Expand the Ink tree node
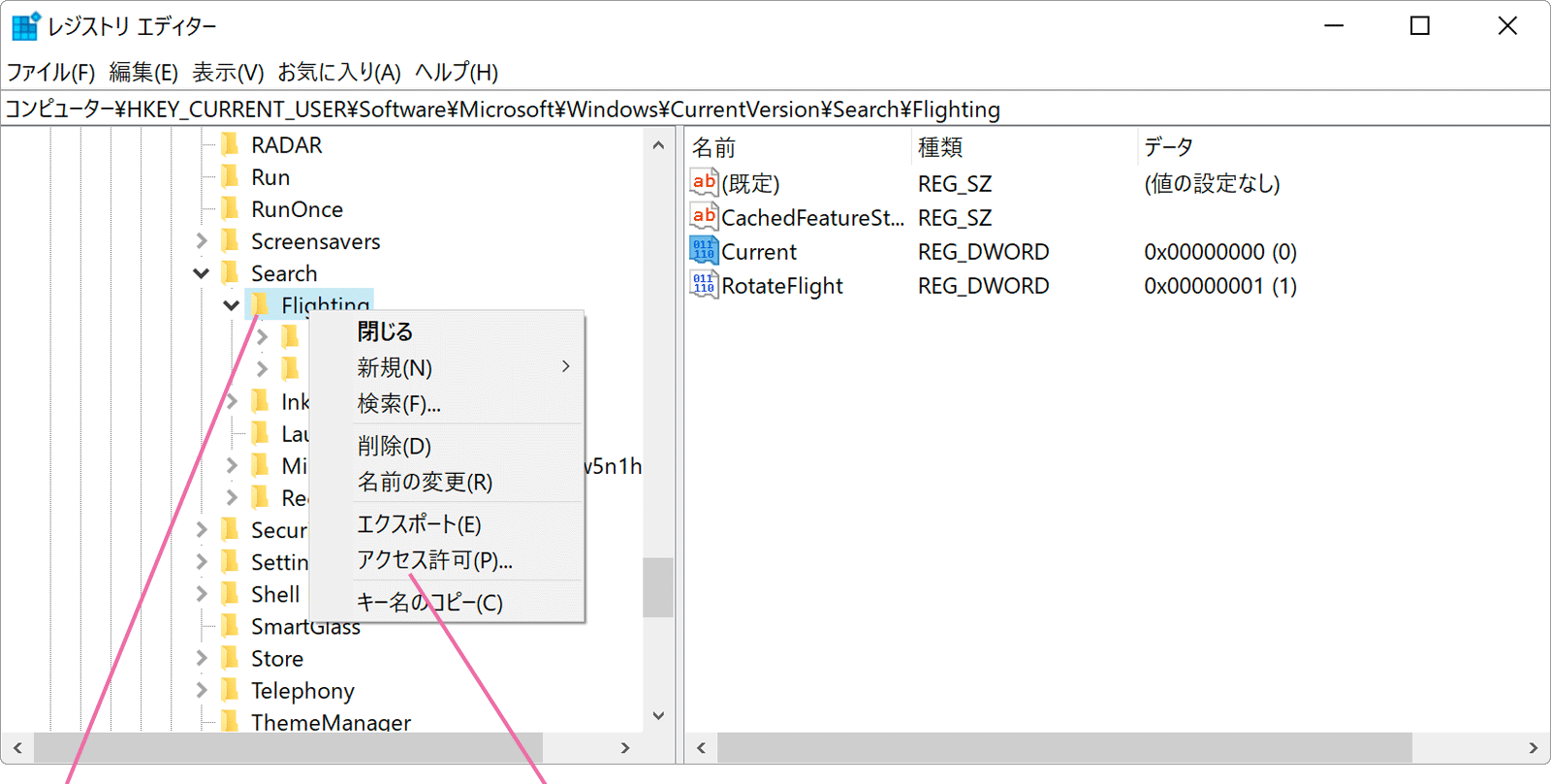1551x784 pixels. 232,401
